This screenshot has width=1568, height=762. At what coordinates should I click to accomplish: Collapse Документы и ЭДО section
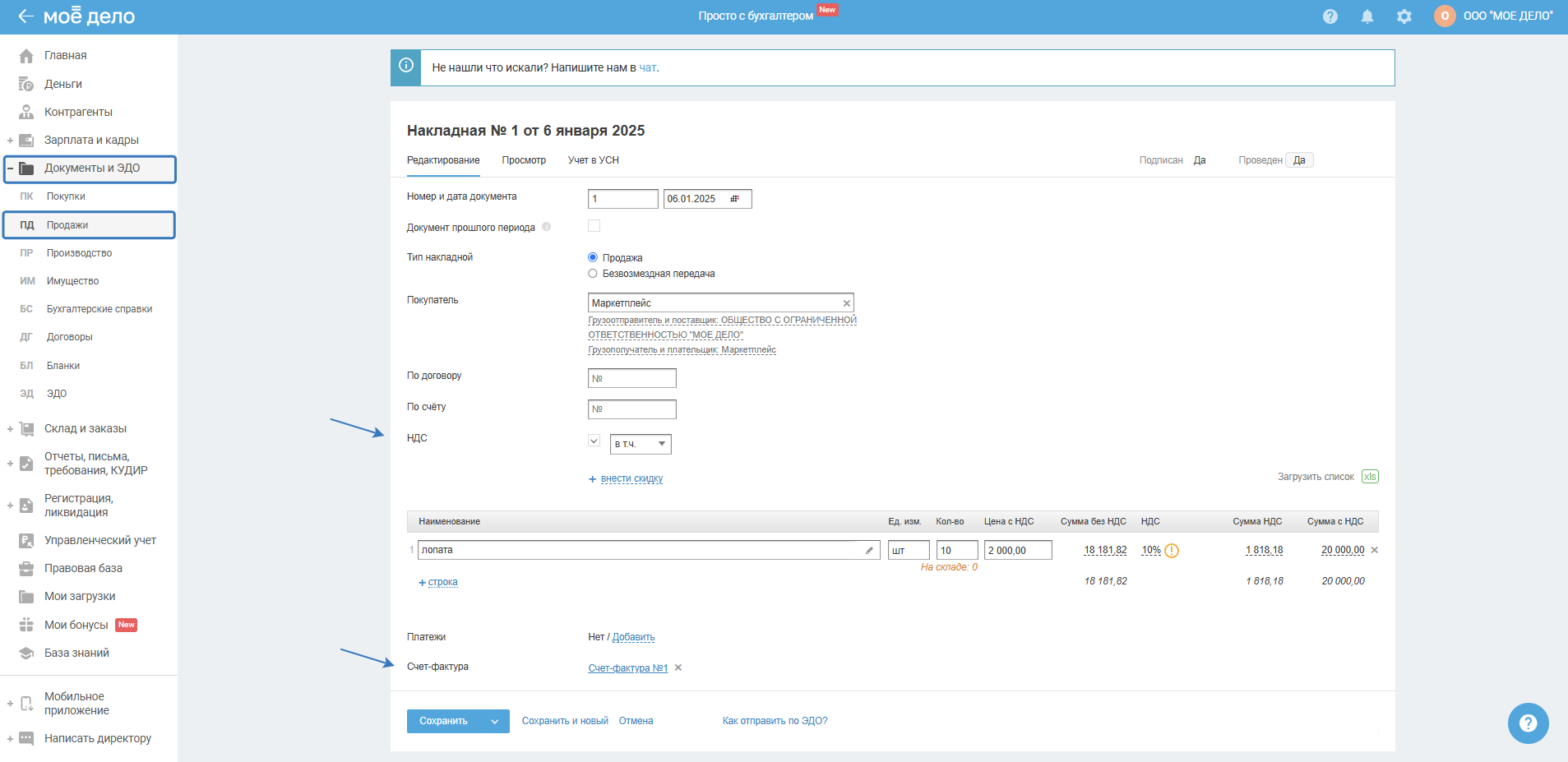coord(10,169)
